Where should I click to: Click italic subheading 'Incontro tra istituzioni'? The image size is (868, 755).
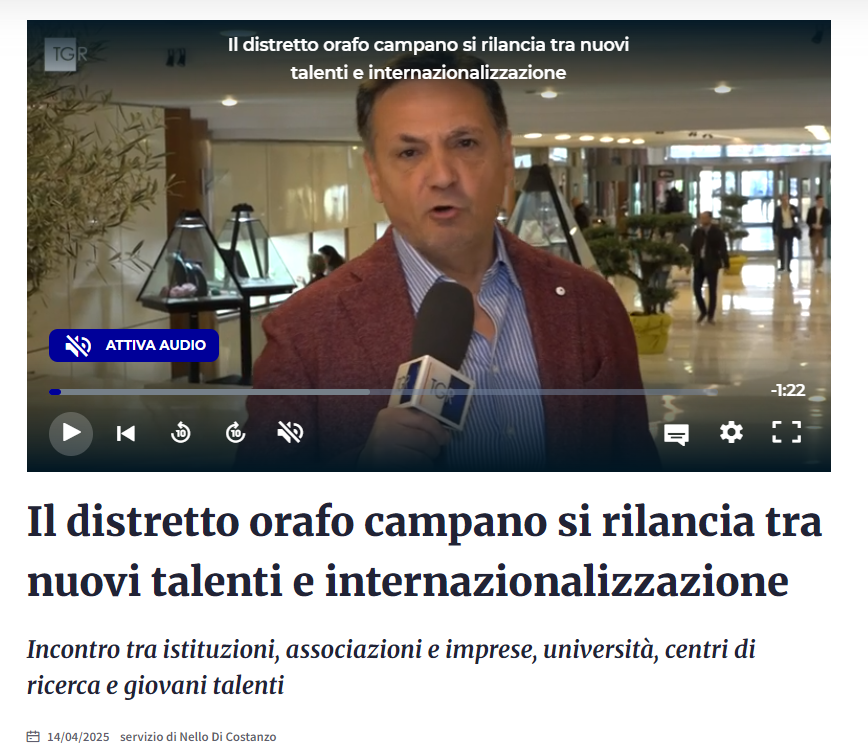(x=391, y=667)
